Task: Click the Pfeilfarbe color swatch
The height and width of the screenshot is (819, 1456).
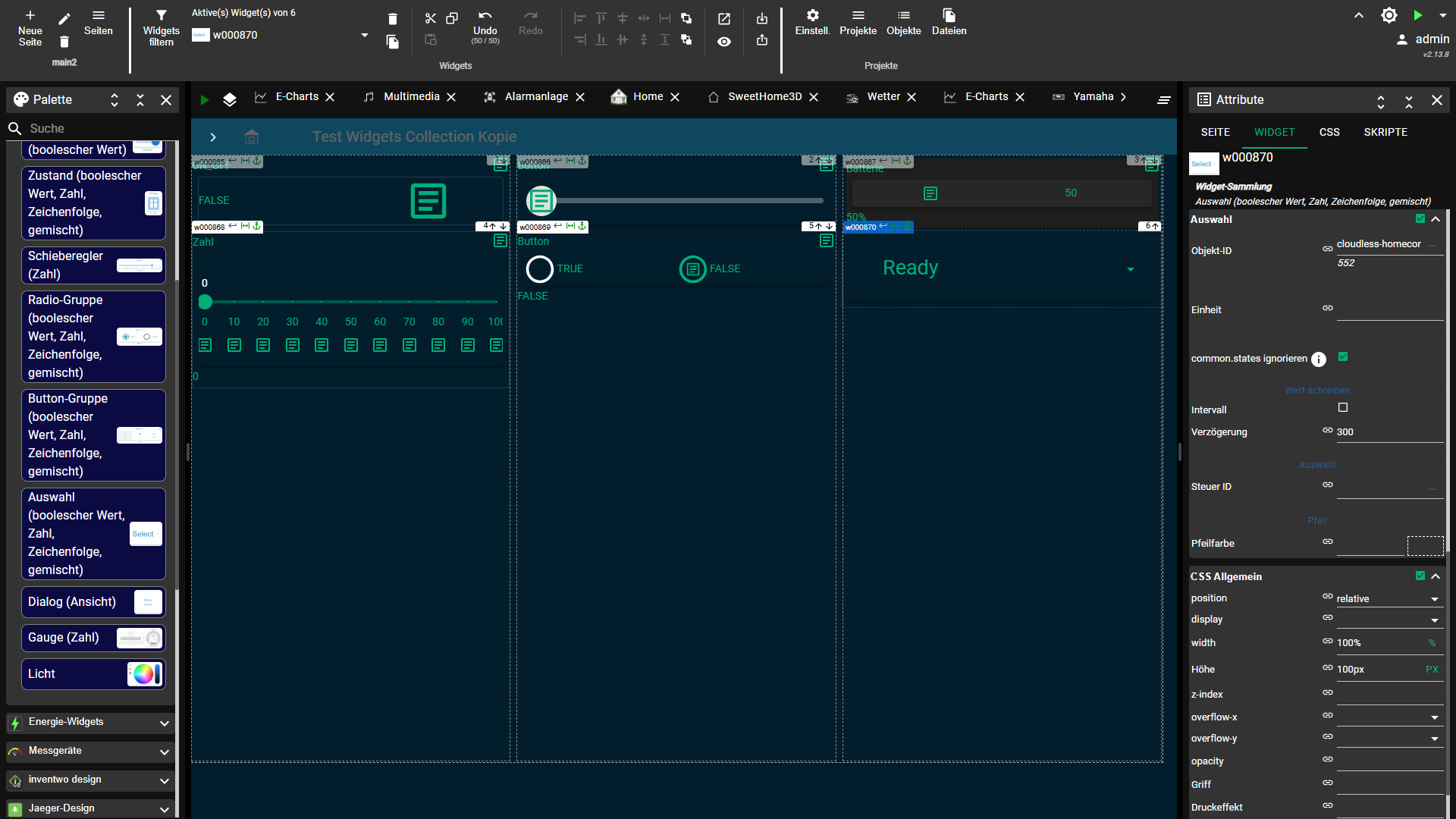Action: click(1425, 545)
